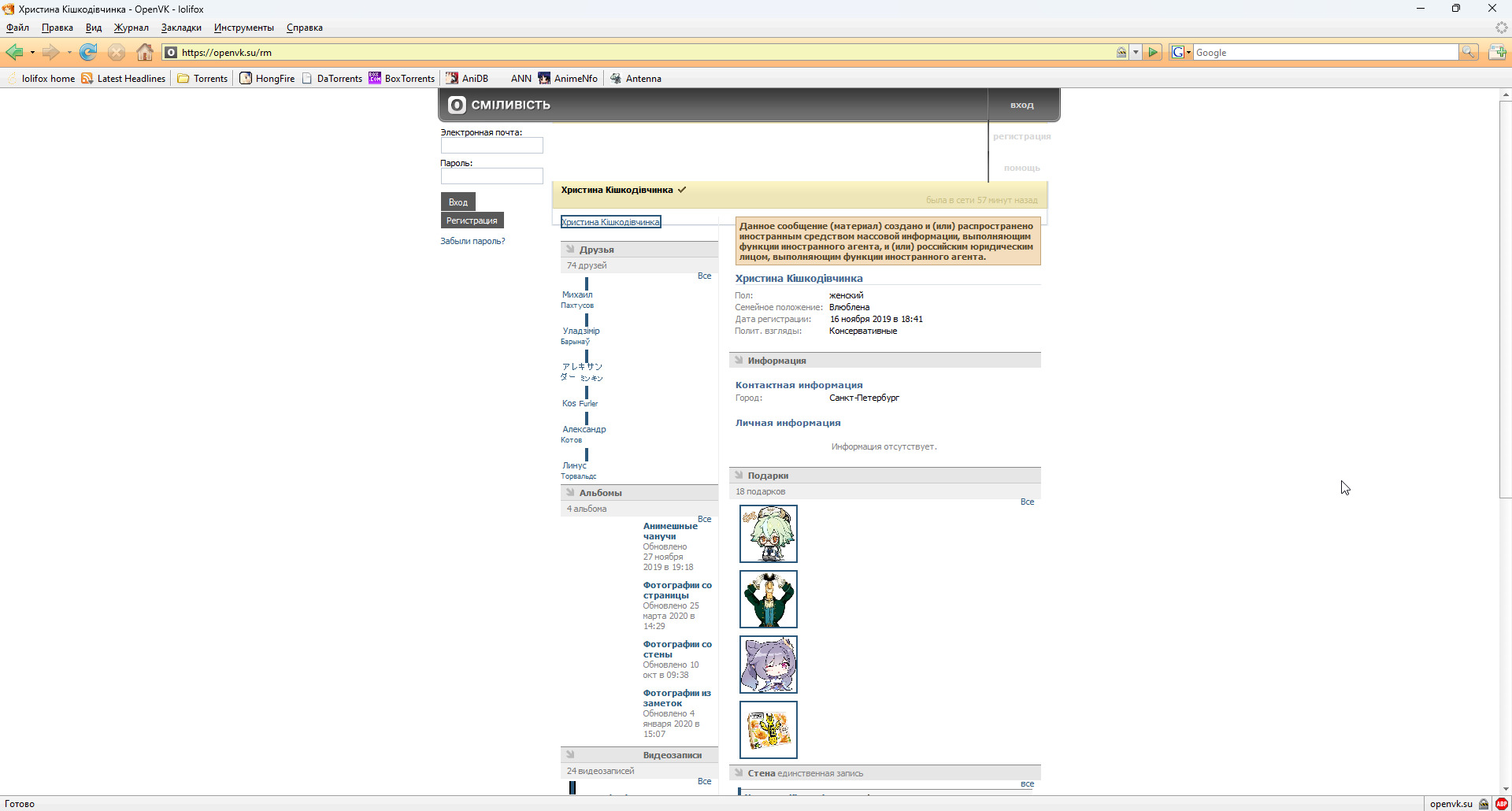Open the Анимешные чанучи album
The height and width of the screenshot is (811, 1512).
click(x=670, y=531)
